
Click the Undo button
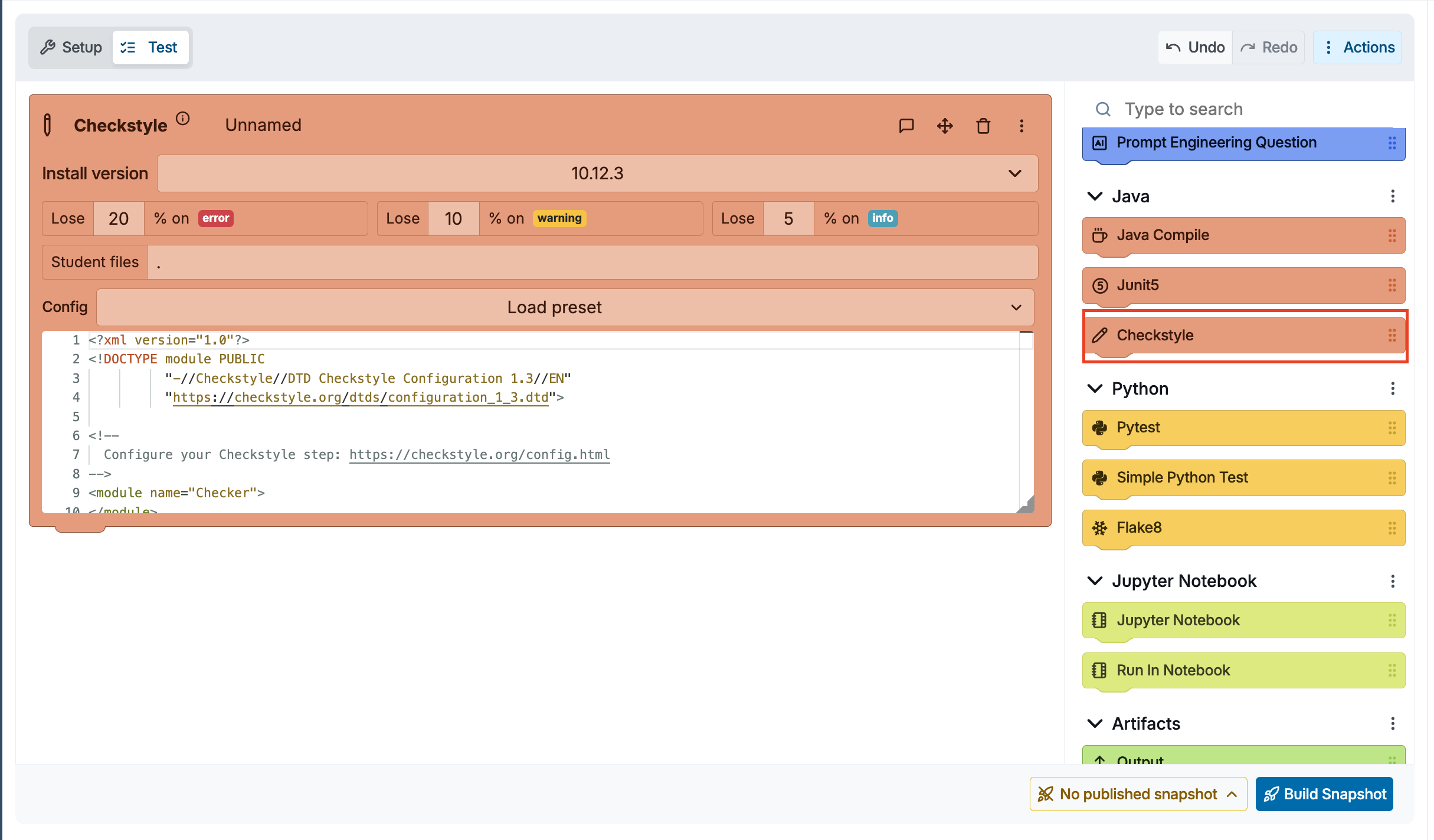1195,47
